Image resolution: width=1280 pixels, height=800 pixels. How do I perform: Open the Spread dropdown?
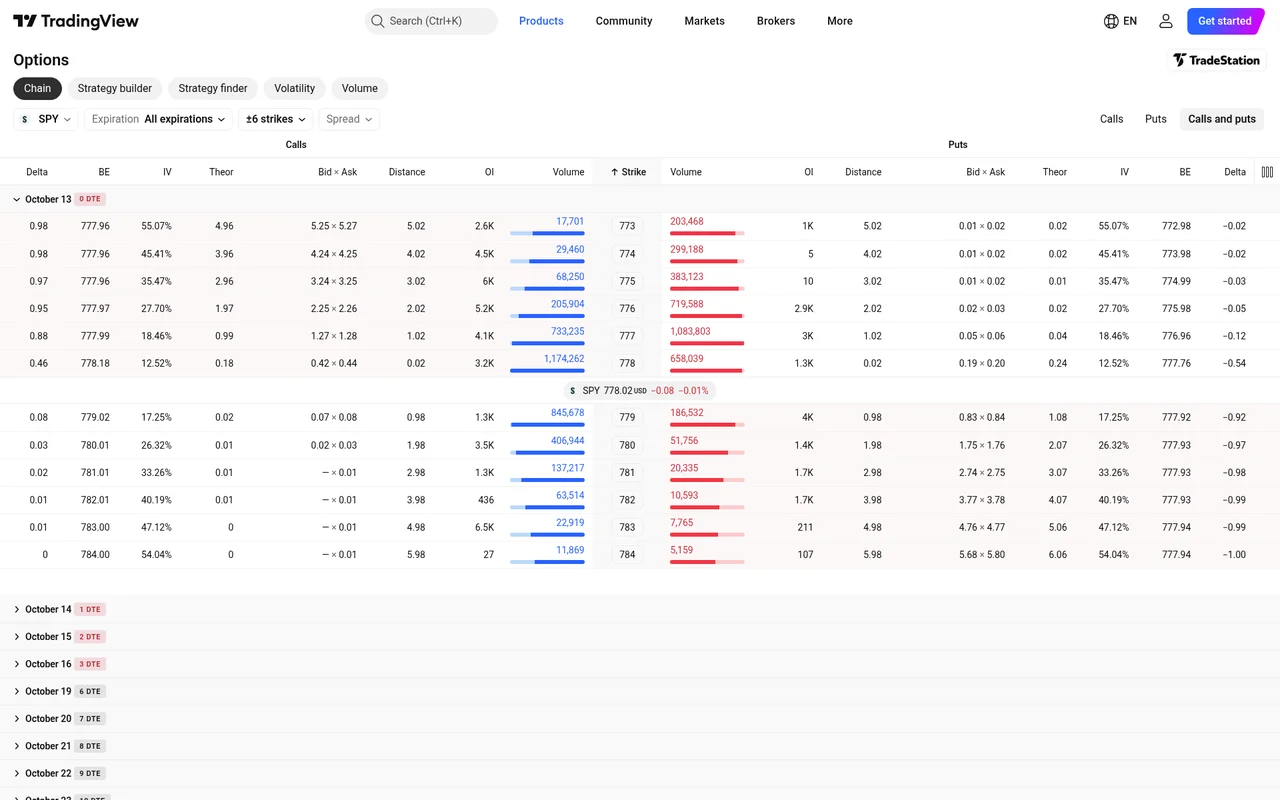coord(349,119)
